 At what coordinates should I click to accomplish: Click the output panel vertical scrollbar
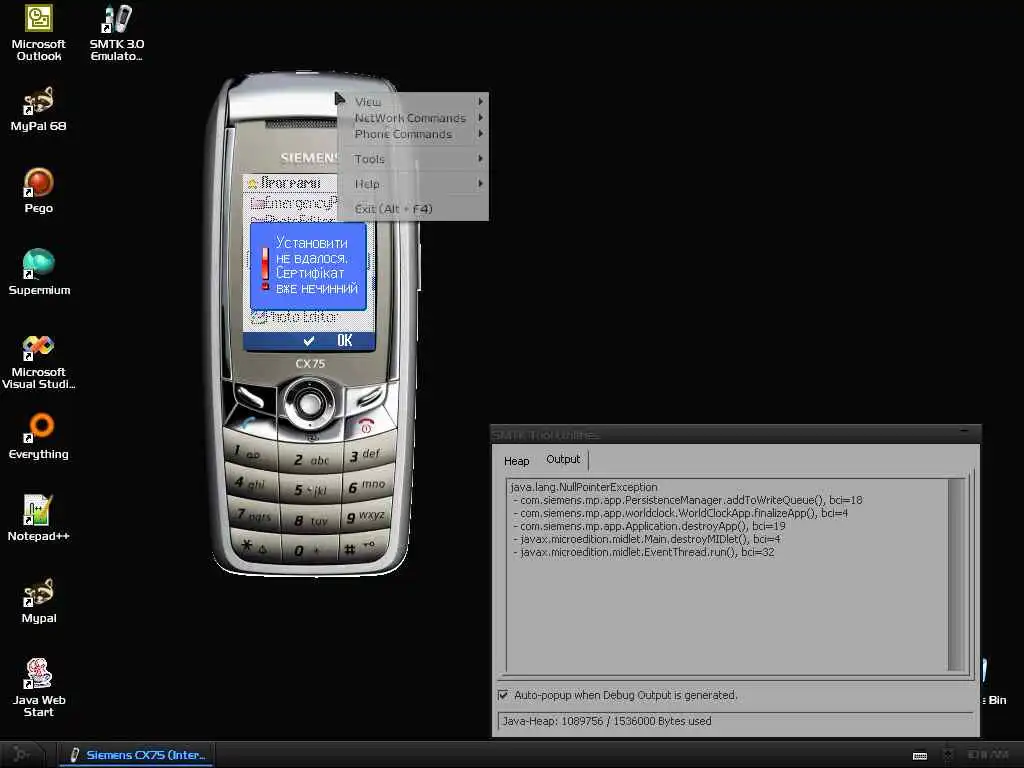coord(956,575)
